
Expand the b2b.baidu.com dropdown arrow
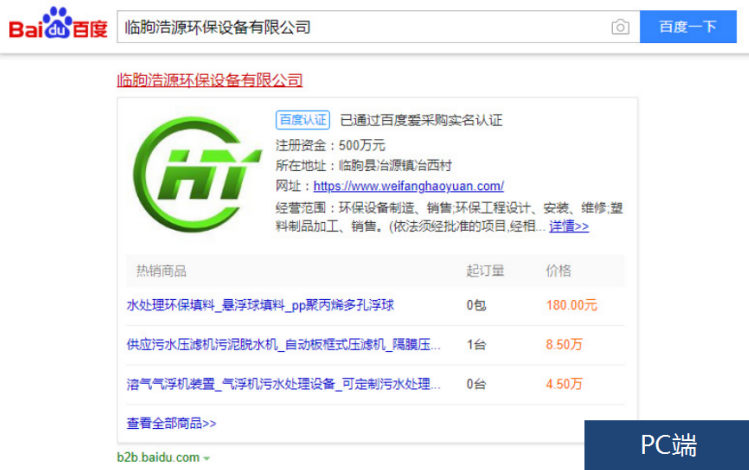(x=206, y=458)
